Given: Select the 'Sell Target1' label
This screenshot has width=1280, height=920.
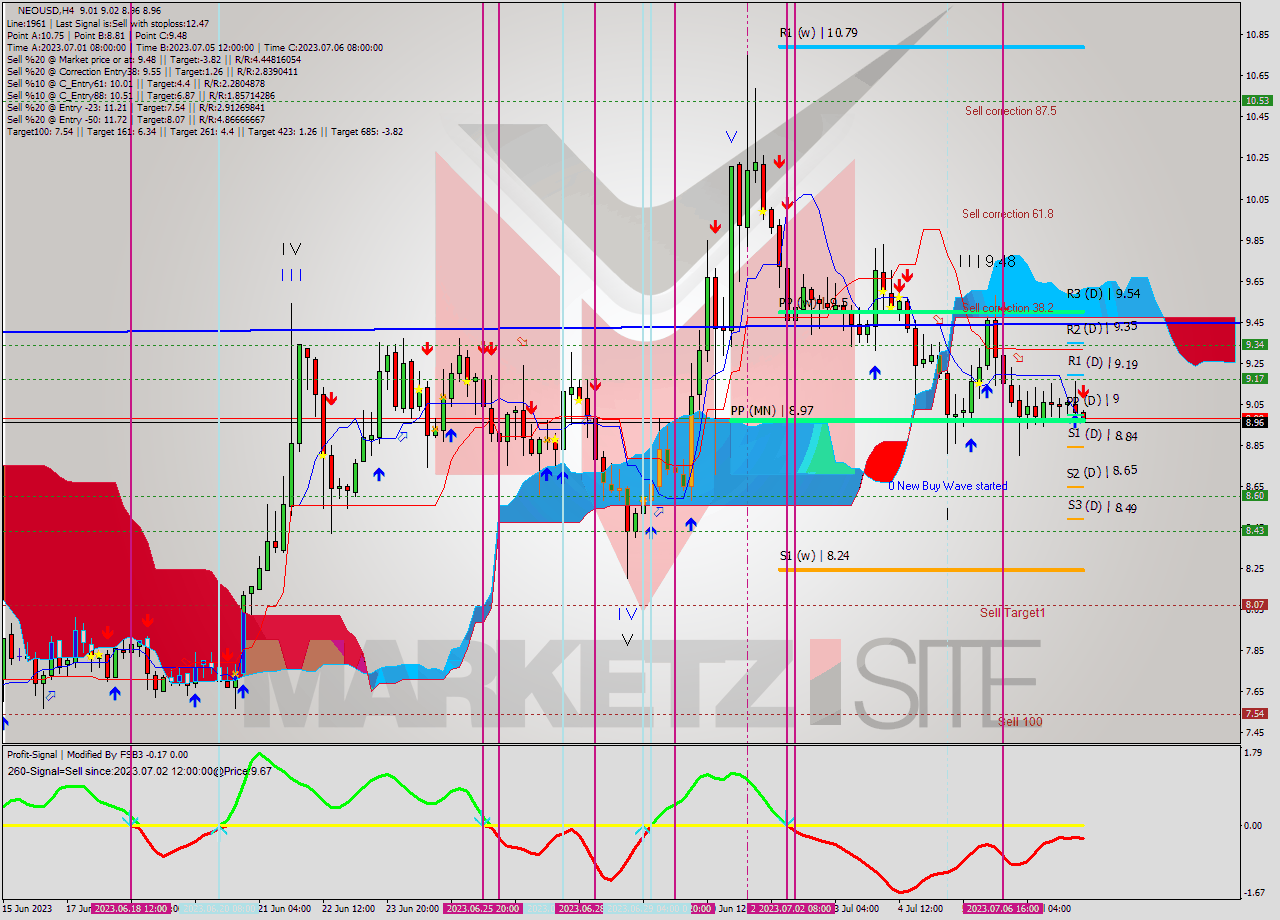Looking at the screenshot, I should pos(1012,612).
